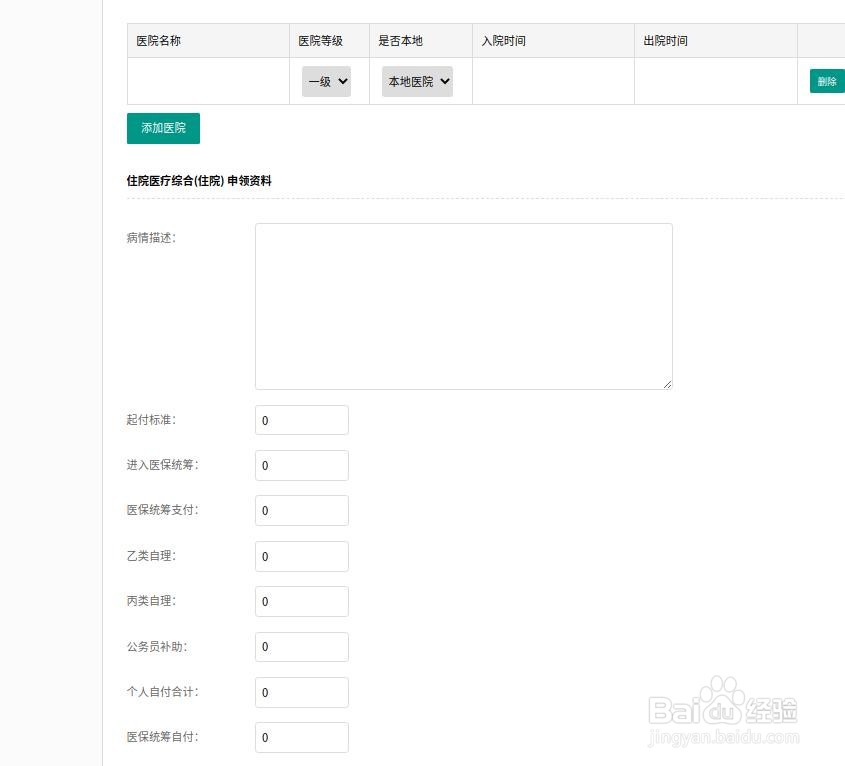This screenshot has height=766, width=845.
Task: Click the 住院医疗综合(住院) 申领资料 heading
Action: 199,181
